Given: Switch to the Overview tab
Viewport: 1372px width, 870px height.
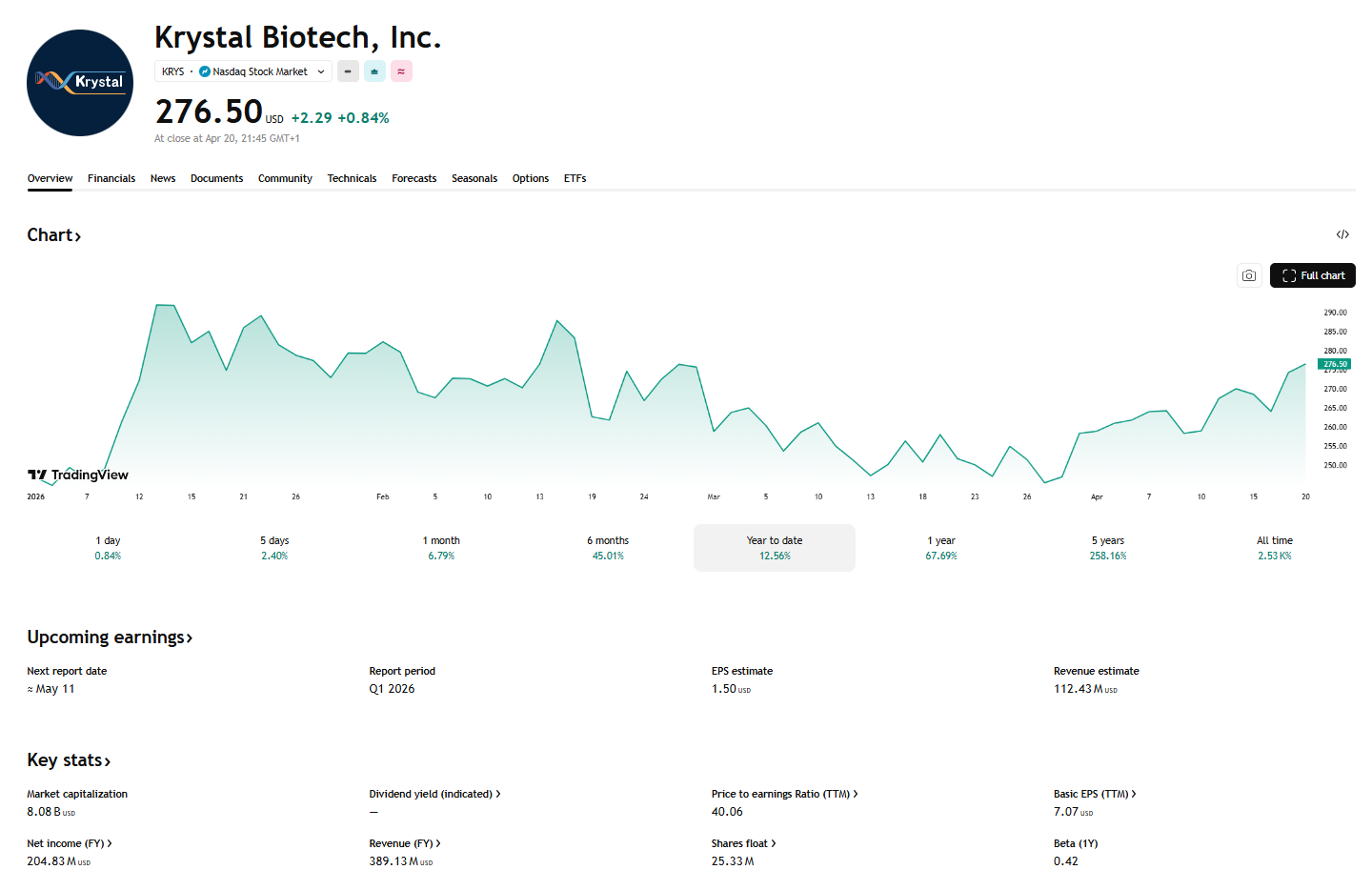Looking at the screenshot, I should [50, 178].
